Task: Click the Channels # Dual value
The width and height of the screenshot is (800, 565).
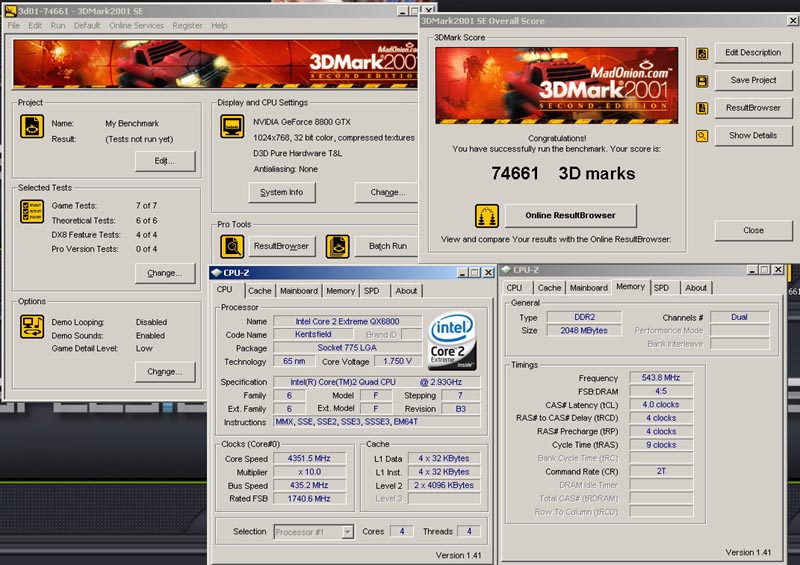Action: 739,317
